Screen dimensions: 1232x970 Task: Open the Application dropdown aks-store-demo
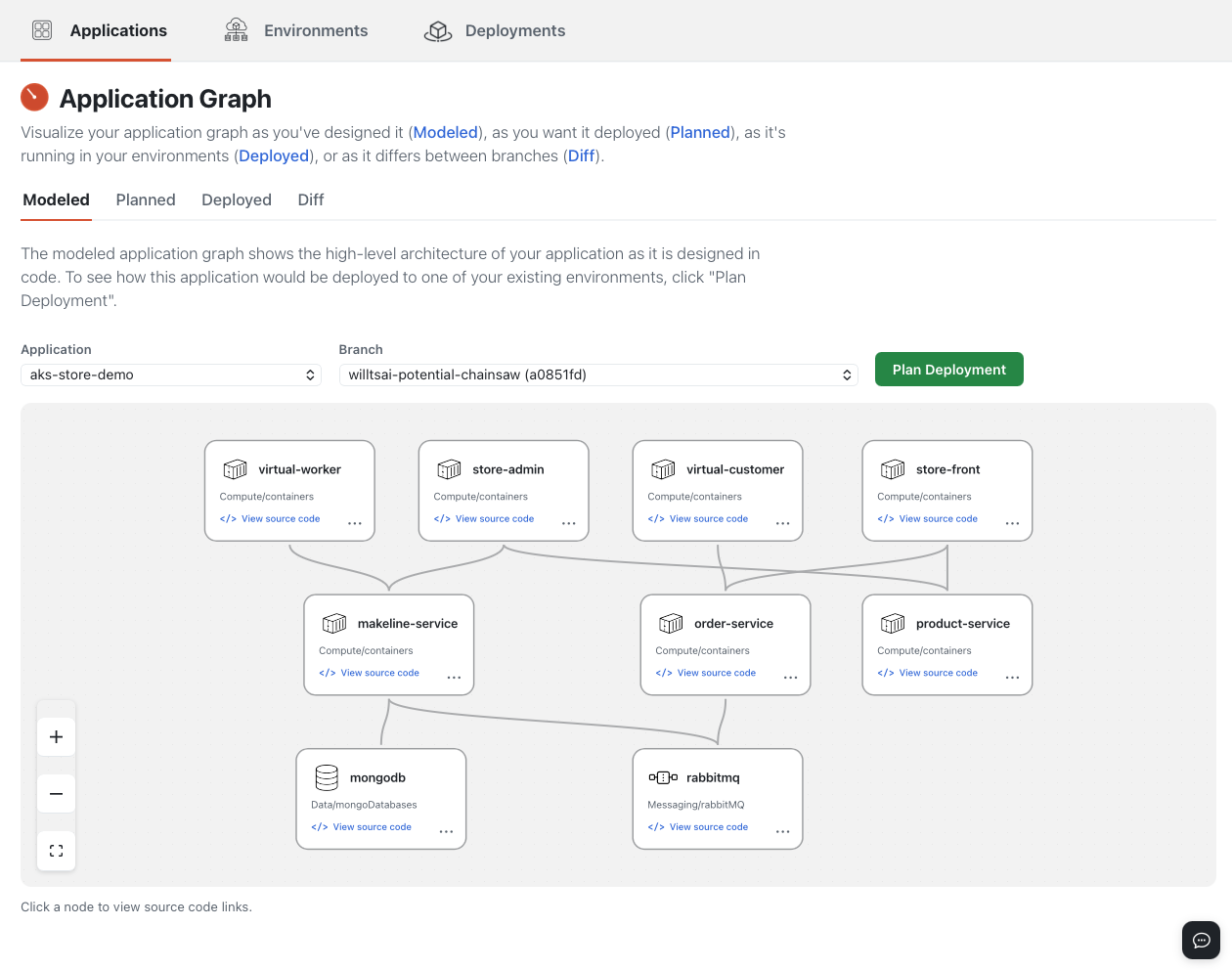[171, 375]
